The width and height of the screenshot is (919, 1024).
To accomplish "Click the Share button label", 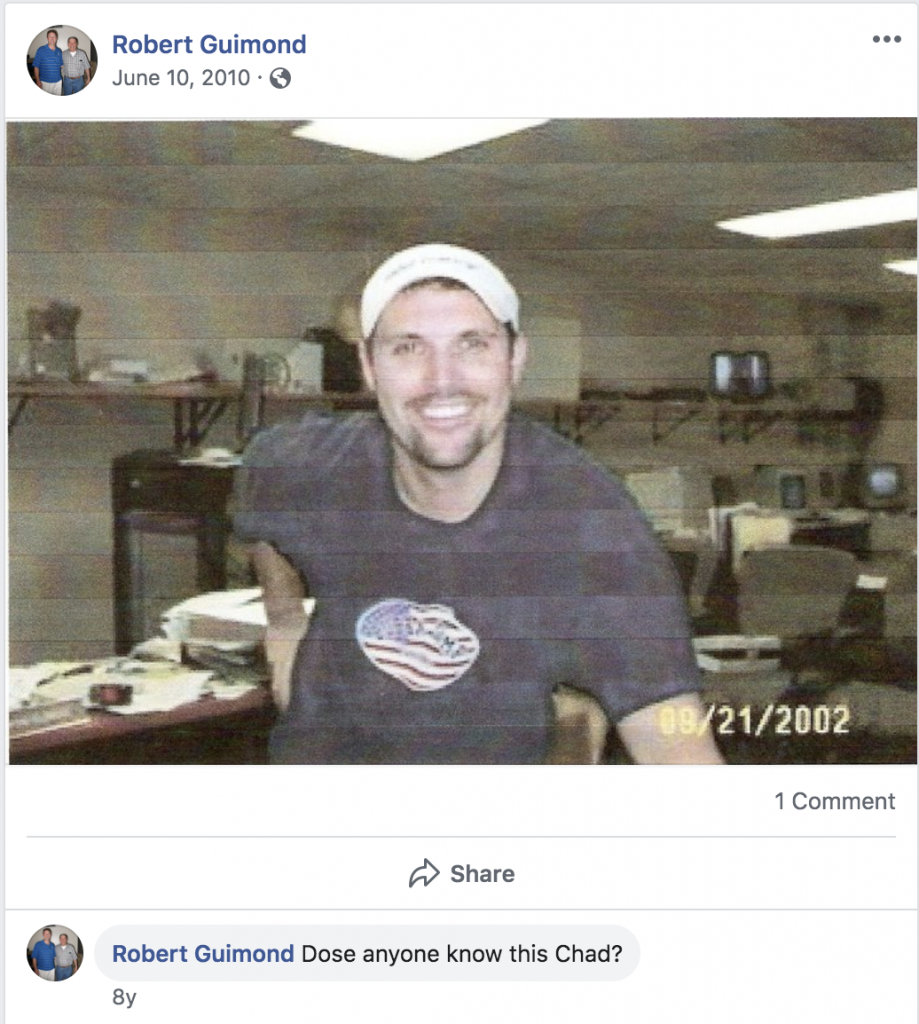I will point(482,874).
